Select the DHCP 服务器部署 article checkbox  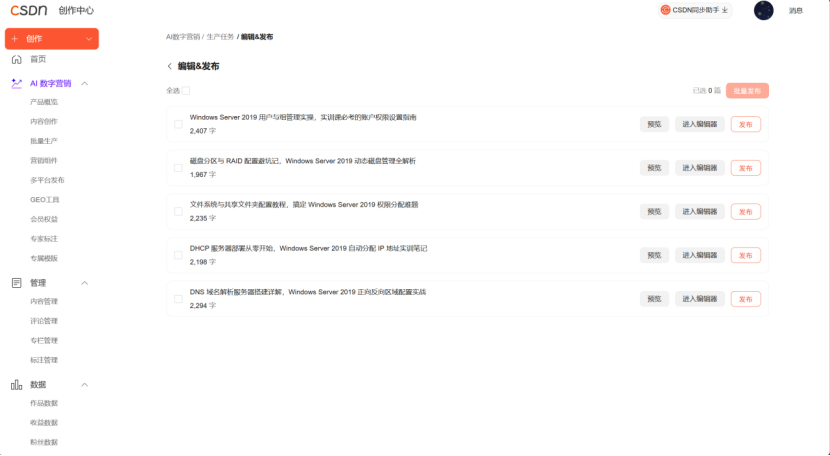[x=178, y=255]
